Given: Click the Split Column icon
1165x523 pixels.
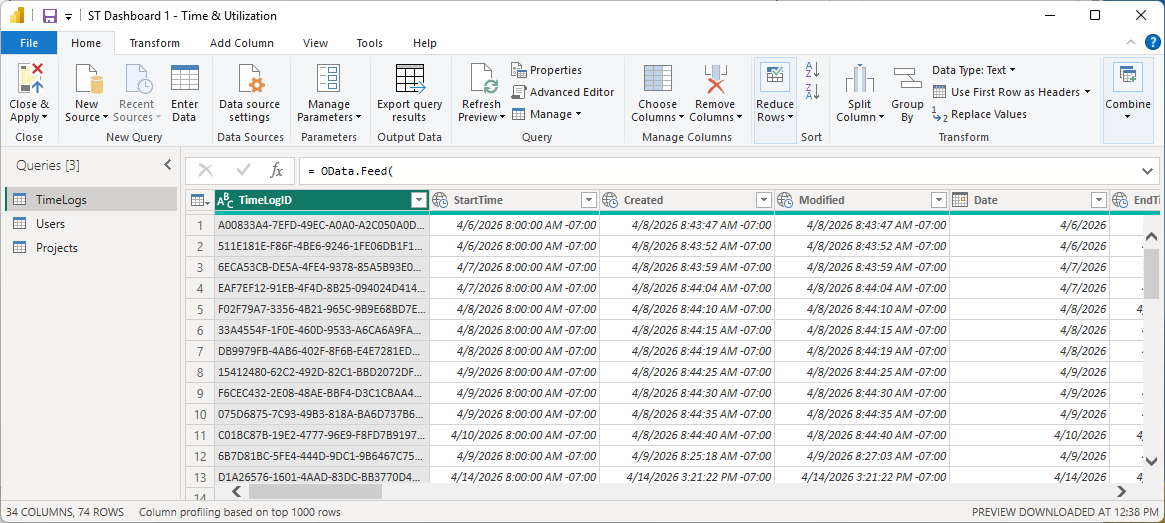Looking at the screenshot, I should tap(860, 79).
